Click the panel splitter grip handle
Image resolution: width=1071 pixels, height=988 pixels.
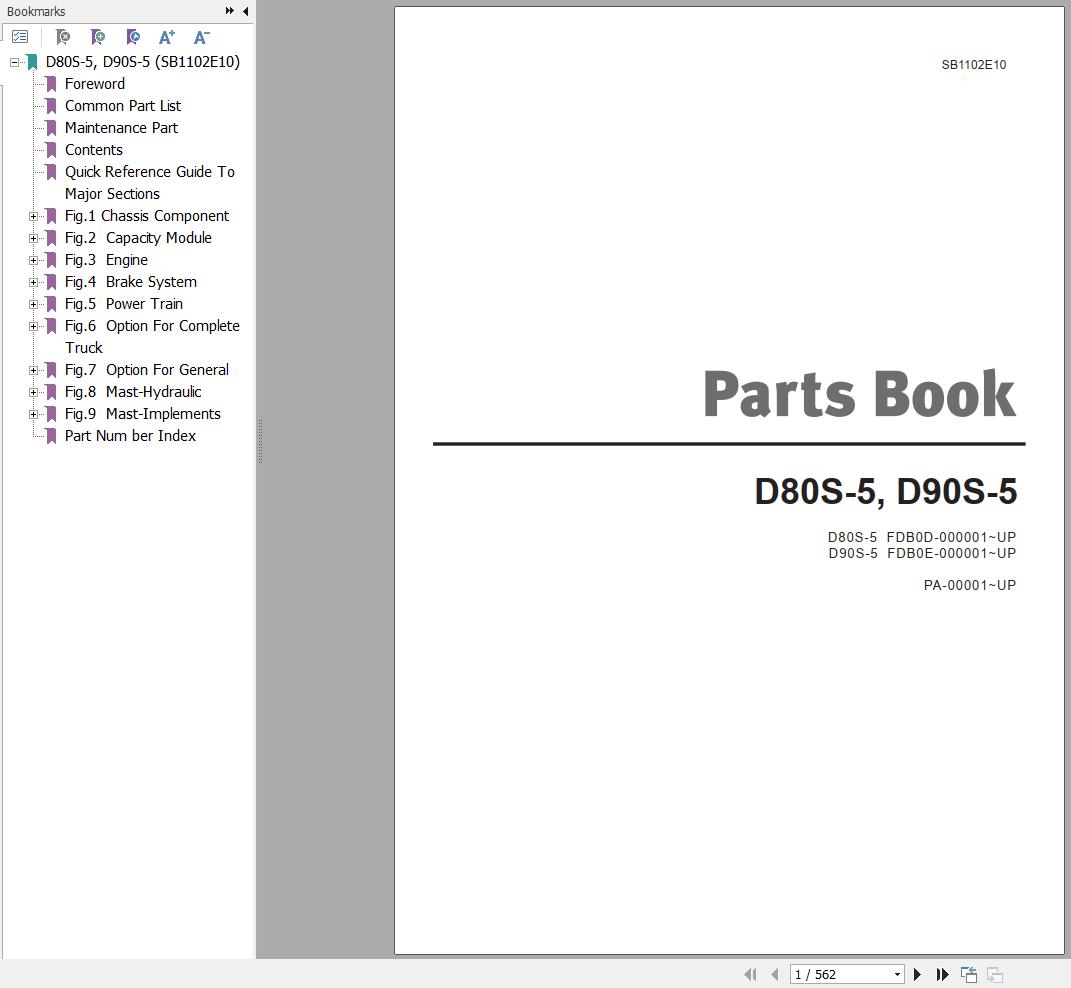pos(260,441)
